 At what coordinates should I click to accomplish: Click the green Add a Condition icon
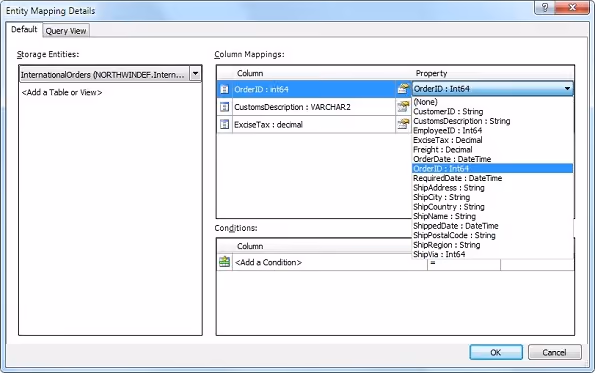pos(225,262)
